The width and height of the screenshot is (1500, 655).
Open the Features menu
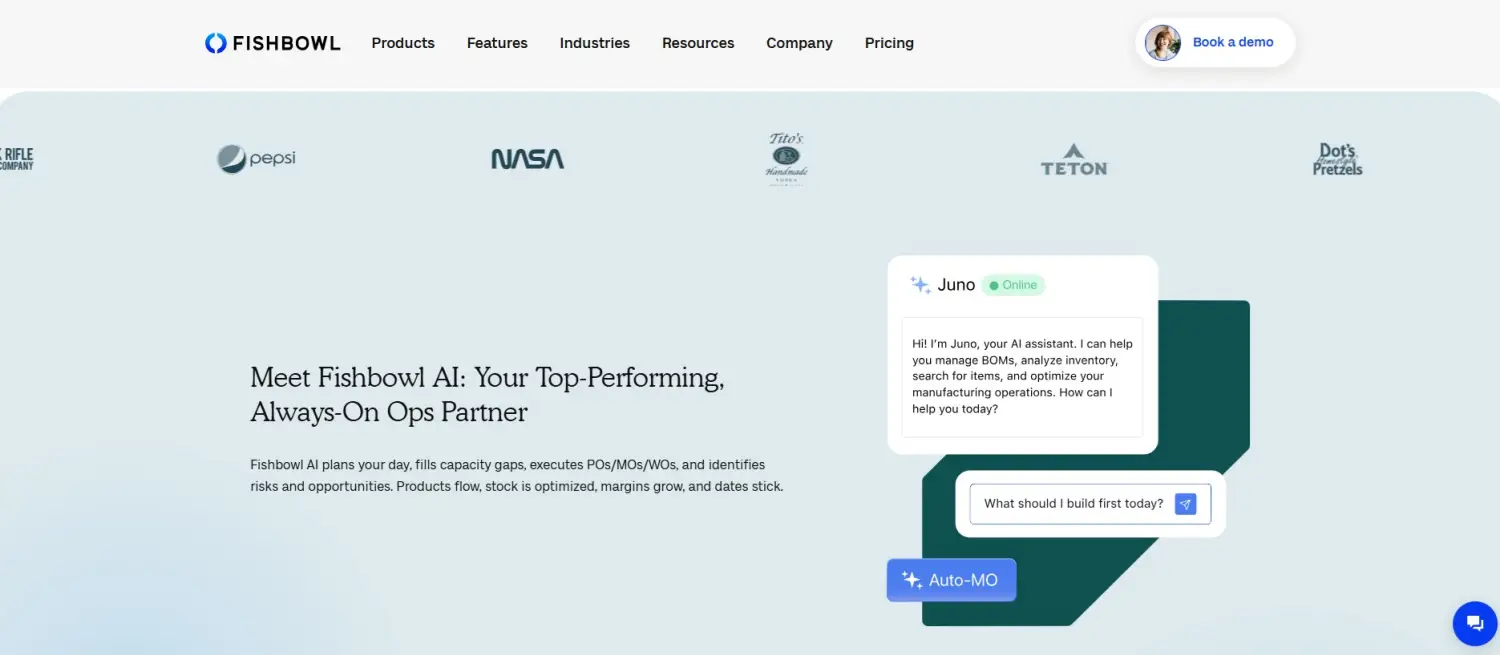tap(497, 43)
